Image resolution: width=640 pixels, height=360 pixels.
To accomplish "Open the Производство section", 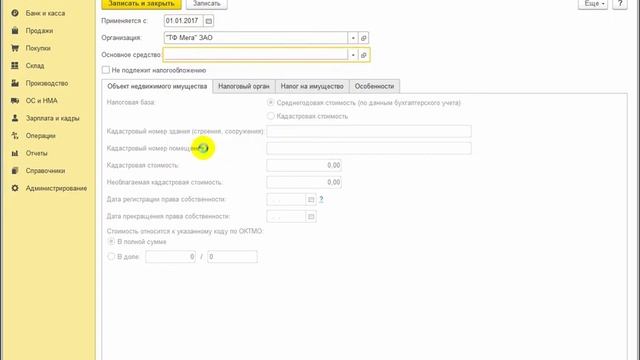I will point(47,83).
